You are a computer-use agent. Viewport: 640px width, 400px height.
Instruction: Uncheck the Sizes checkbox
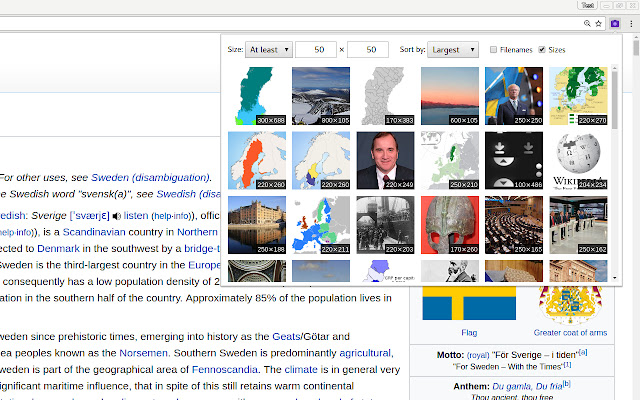(x=542, y=49)
